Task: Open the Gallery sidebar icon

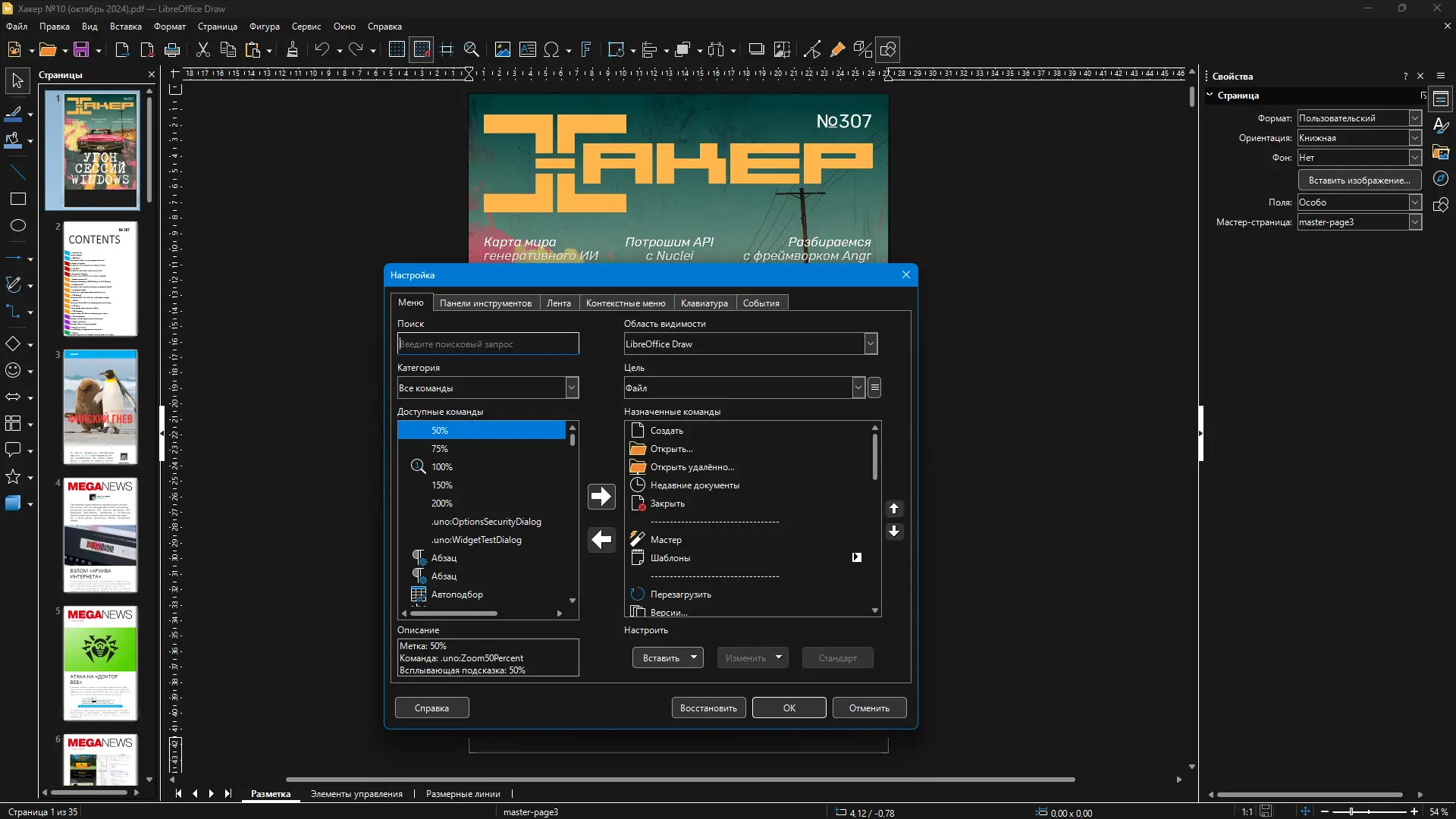Action: click(x=1441, y=152)
